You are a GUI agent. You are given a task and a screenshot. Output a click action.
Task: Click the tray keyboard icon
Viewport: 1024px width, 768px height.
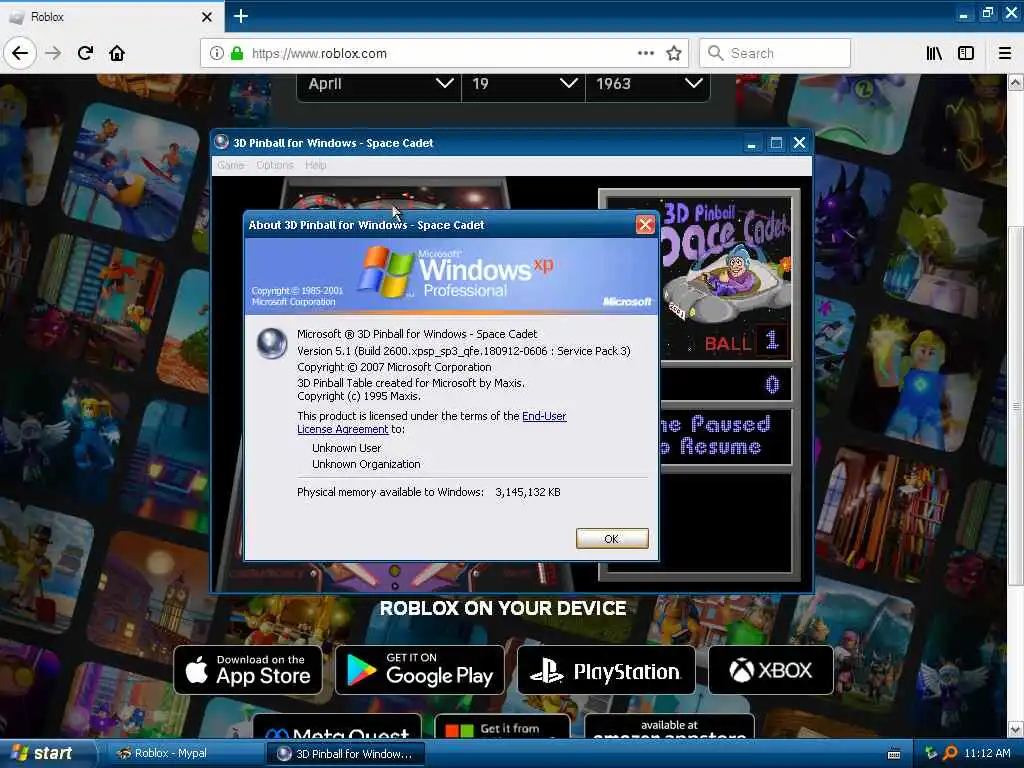pos(894,754)
